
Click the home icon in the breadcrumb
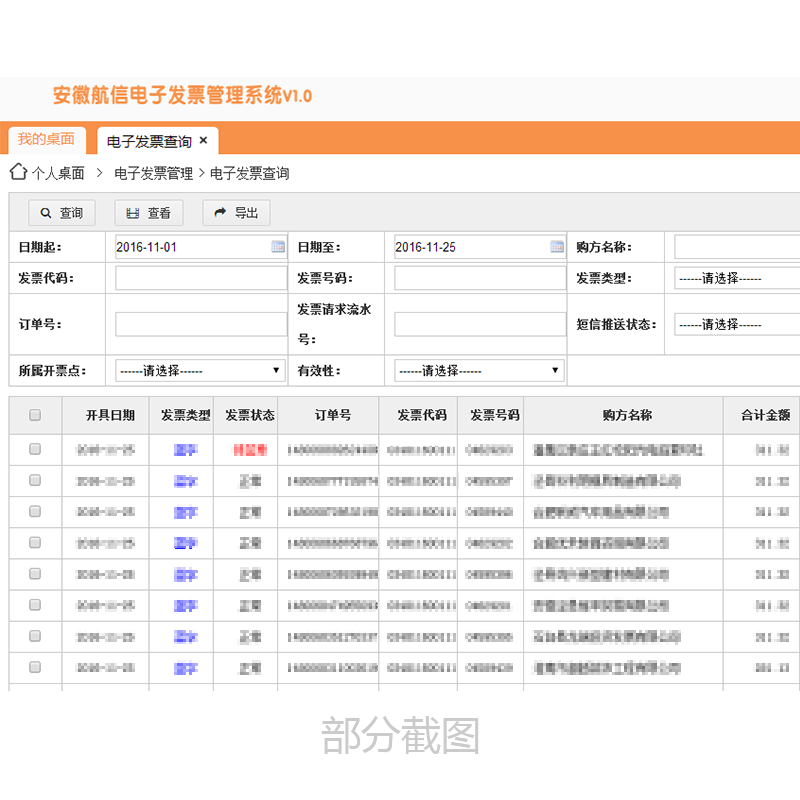coord(18,172)
